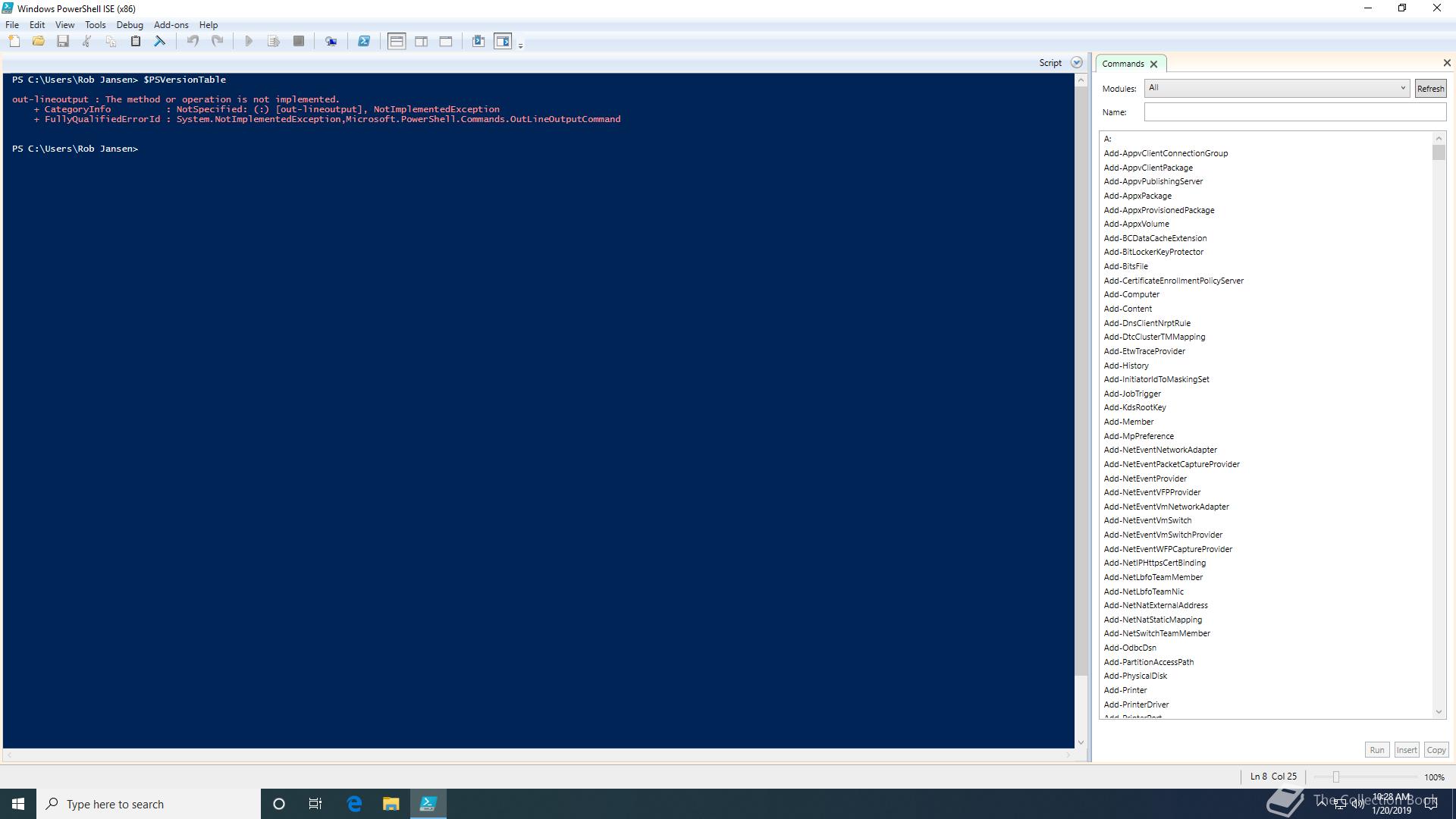Launch PowerShell.exe from the blue toolbar icon
This screenshot has height=819, width=1456.
point(364,42)
